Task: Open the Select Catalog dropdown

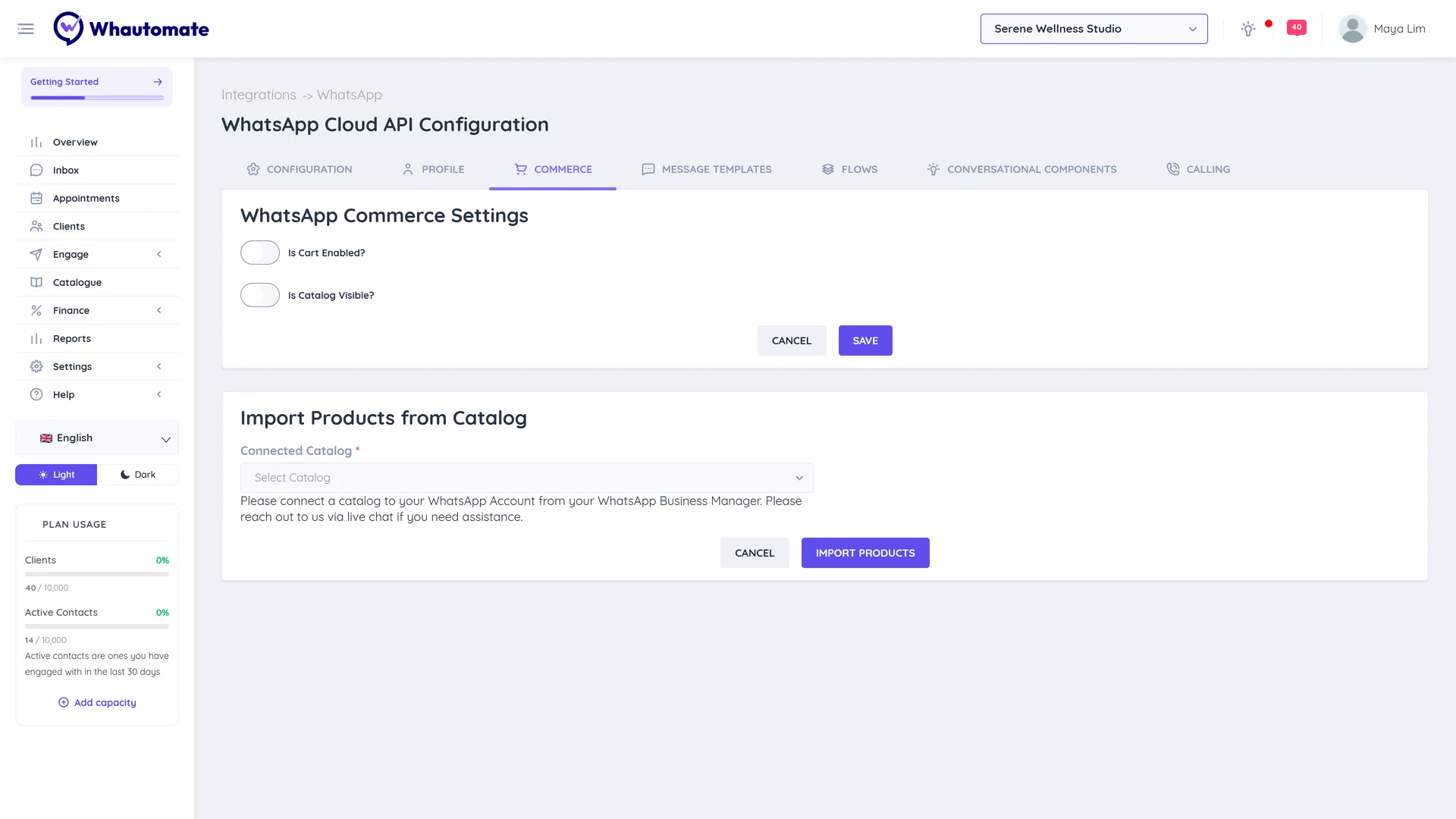Action: pyautogui.click(x=527, y=479)
